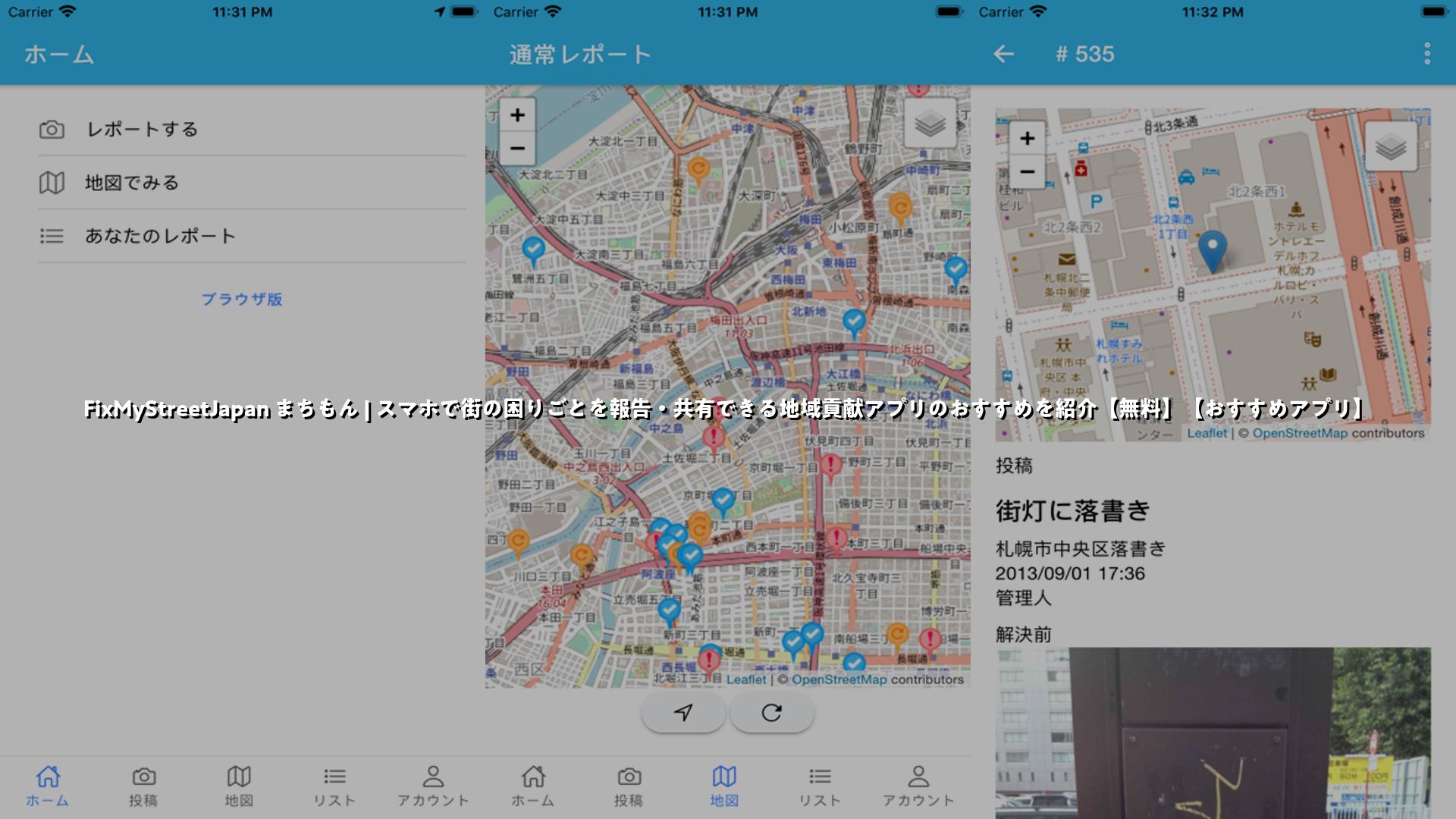Tap the 解決前 graffiti photo

(1213, 733)
